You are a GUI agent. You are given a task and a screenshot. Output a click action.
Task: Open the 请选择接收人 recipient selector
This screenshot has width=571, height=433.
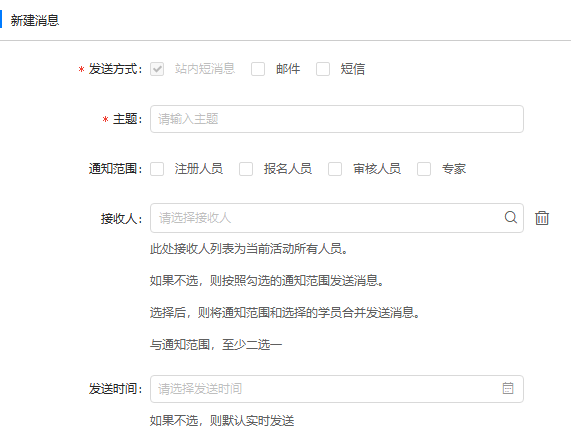pyautogui.click(x=337, y=218)
